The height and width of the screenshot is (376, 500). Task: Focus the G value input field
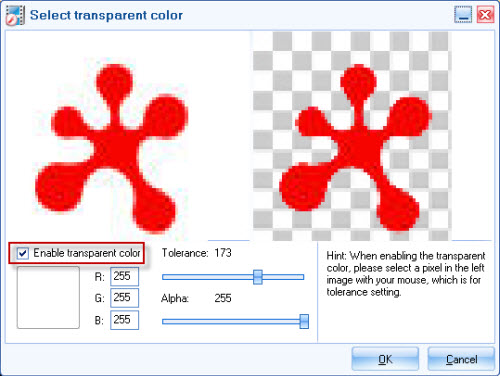124,298
